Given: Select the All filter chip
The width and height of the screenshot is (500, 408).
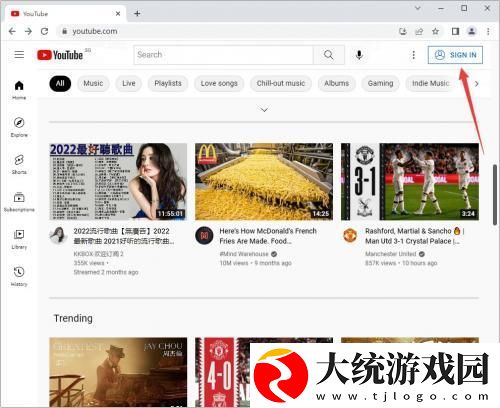Looking at the screenshot, I should pyautogui.click(x=60, y=83).
